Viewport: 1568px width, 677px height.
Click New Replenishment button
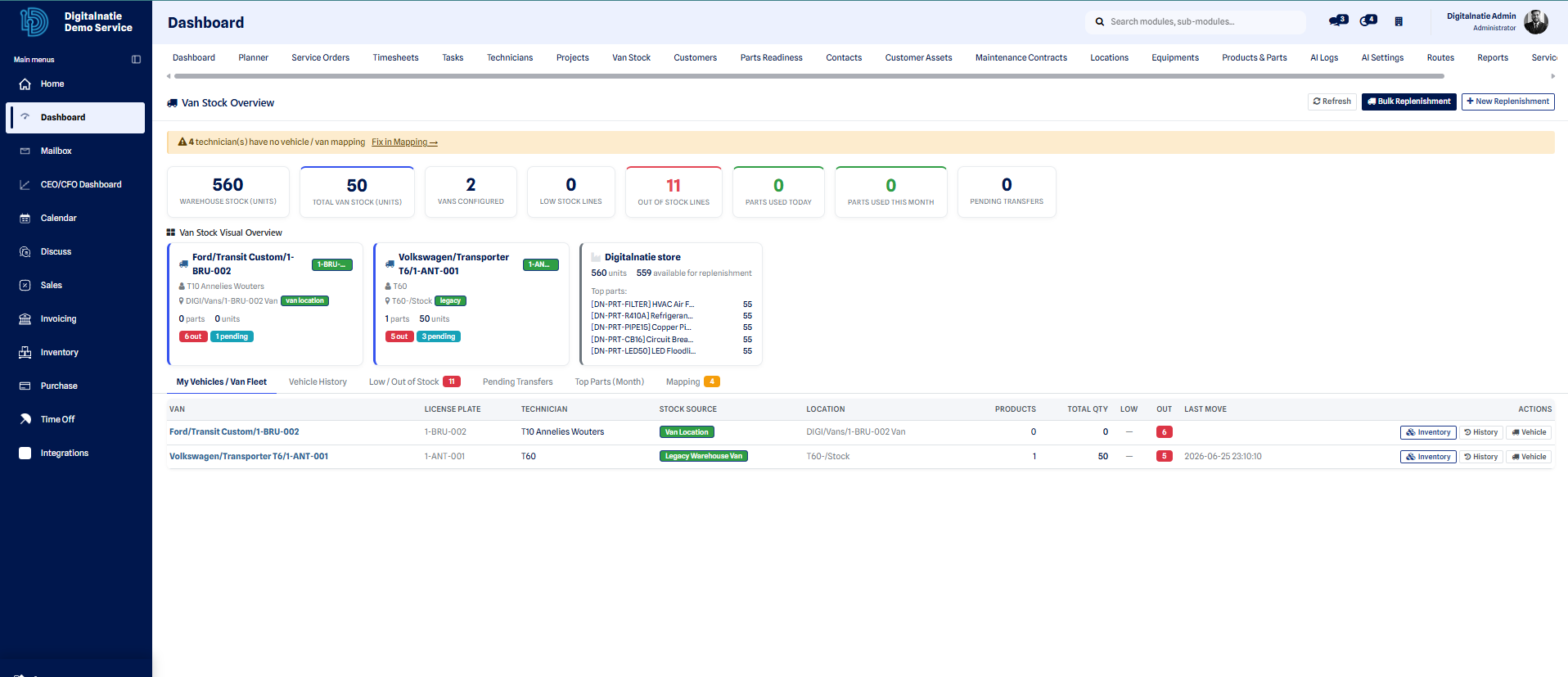pyautogui.click(x=1507, y=102)
